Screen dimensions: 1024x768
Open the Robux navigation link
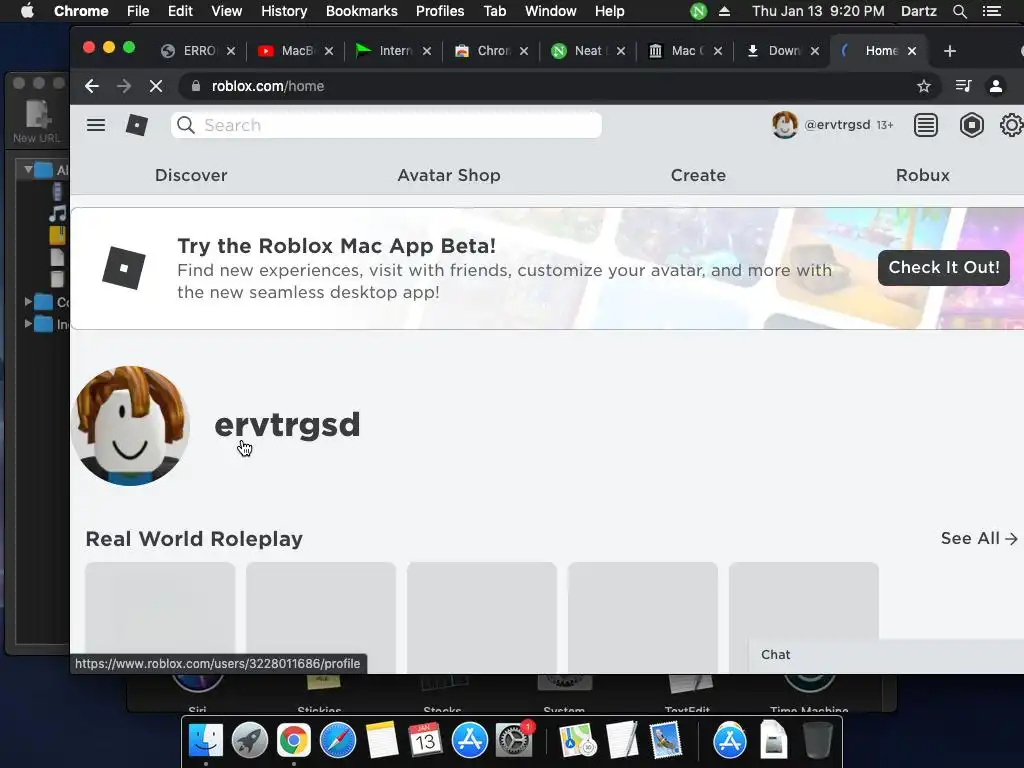[922, 175]
